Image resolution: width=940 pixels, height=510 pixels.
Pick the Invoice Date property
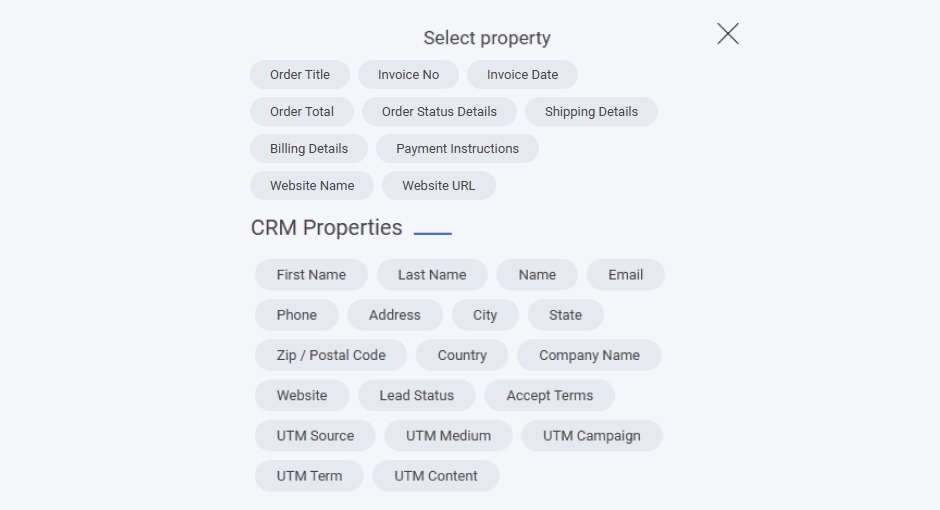tap(522, 75)
